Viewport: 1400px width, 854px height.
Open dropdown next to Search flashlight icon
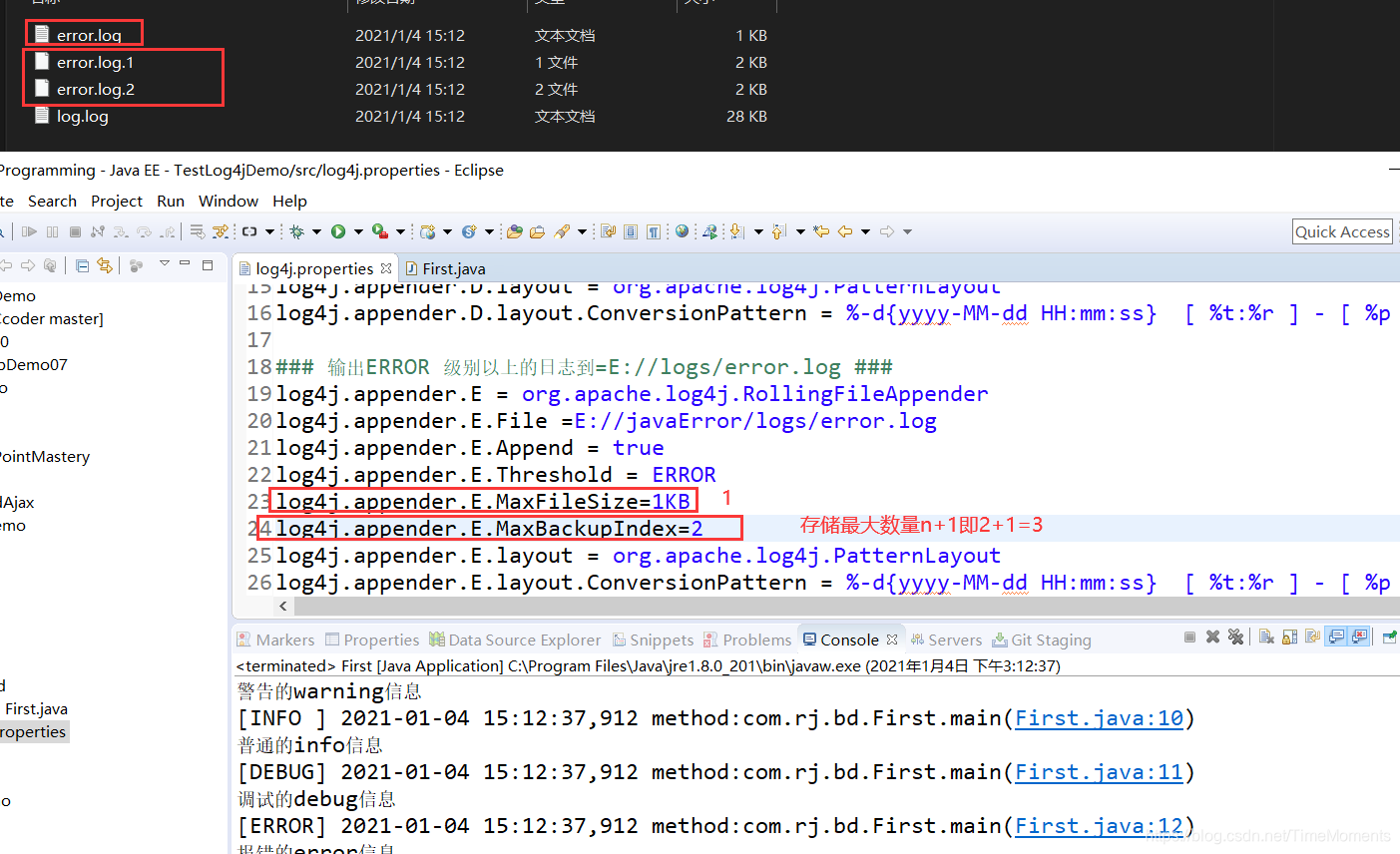(583, 231)
